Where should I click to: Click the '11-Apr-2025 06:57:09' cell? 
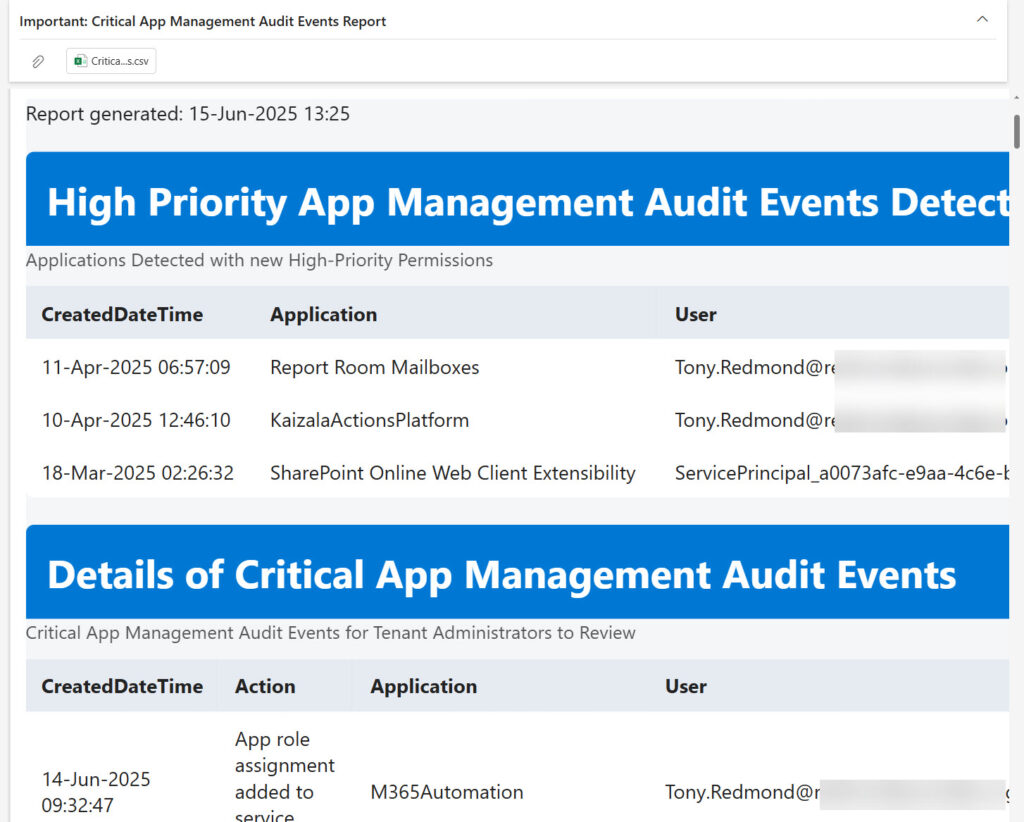pos(136,367)
